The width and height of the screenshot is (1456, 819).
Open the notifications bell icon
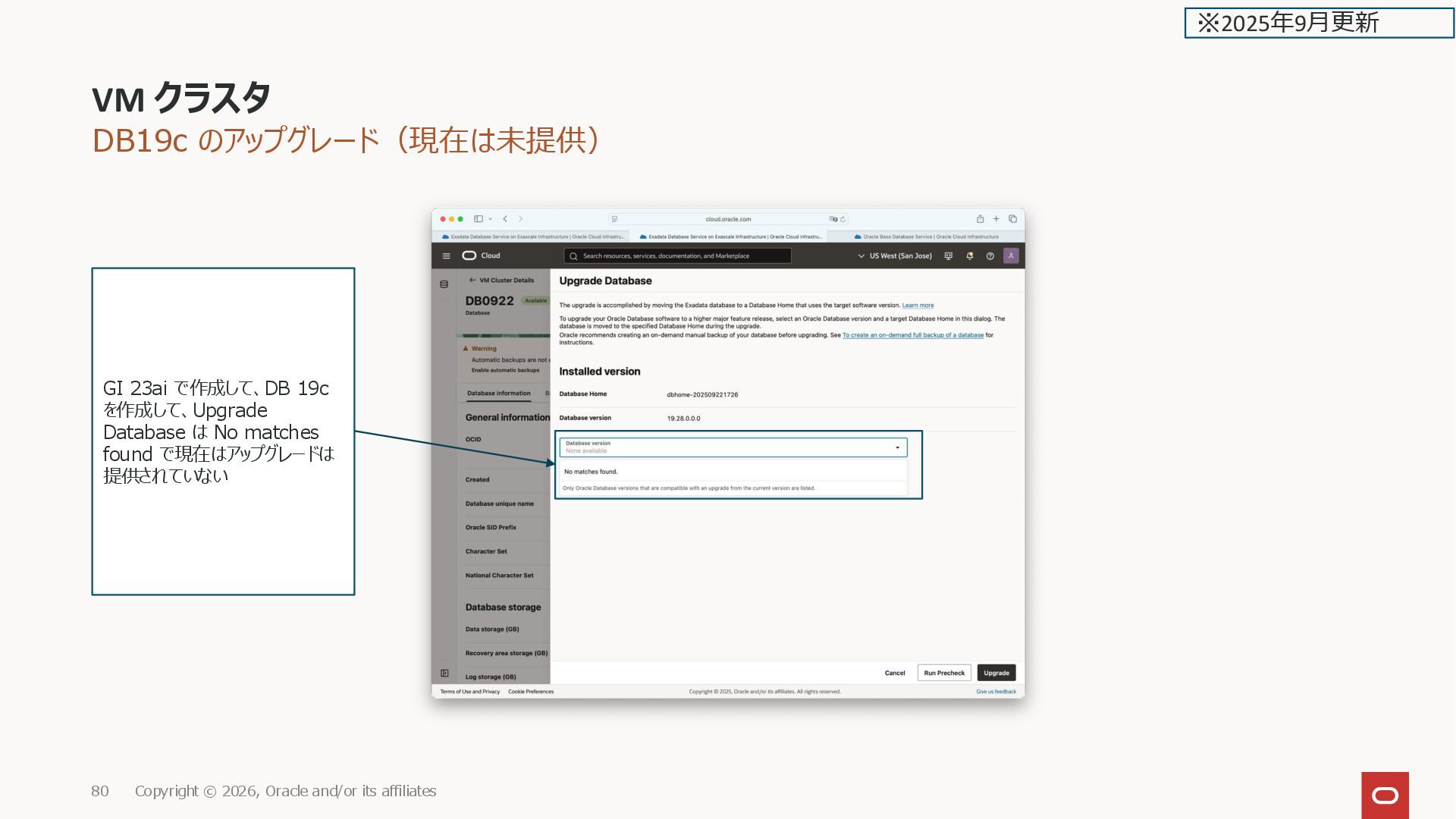point(969,256)
